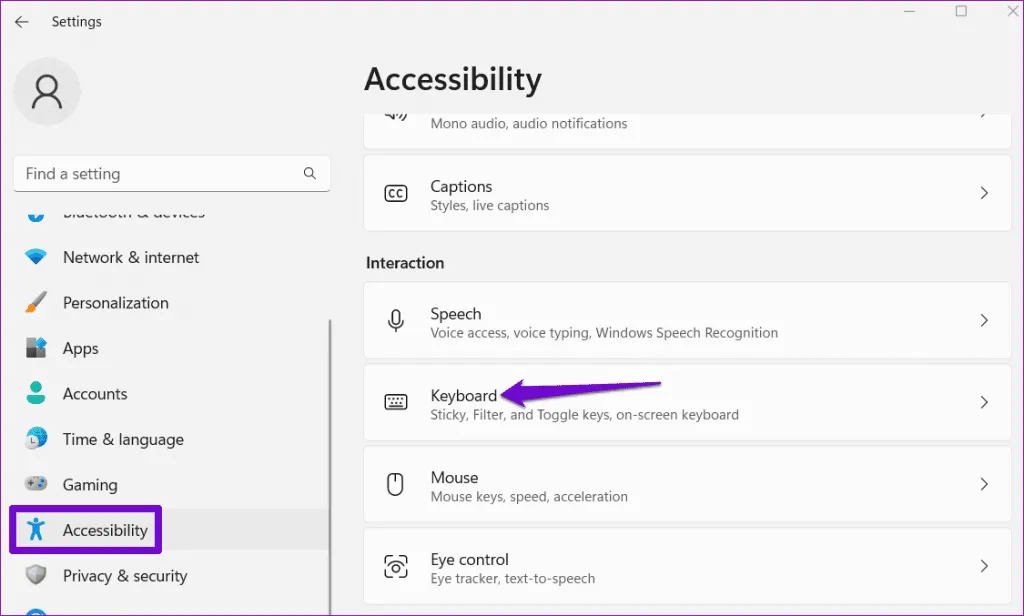The image size is (1024, 616).
Task: Click the Personalization paintbrush icon
Action: (36, 303)
